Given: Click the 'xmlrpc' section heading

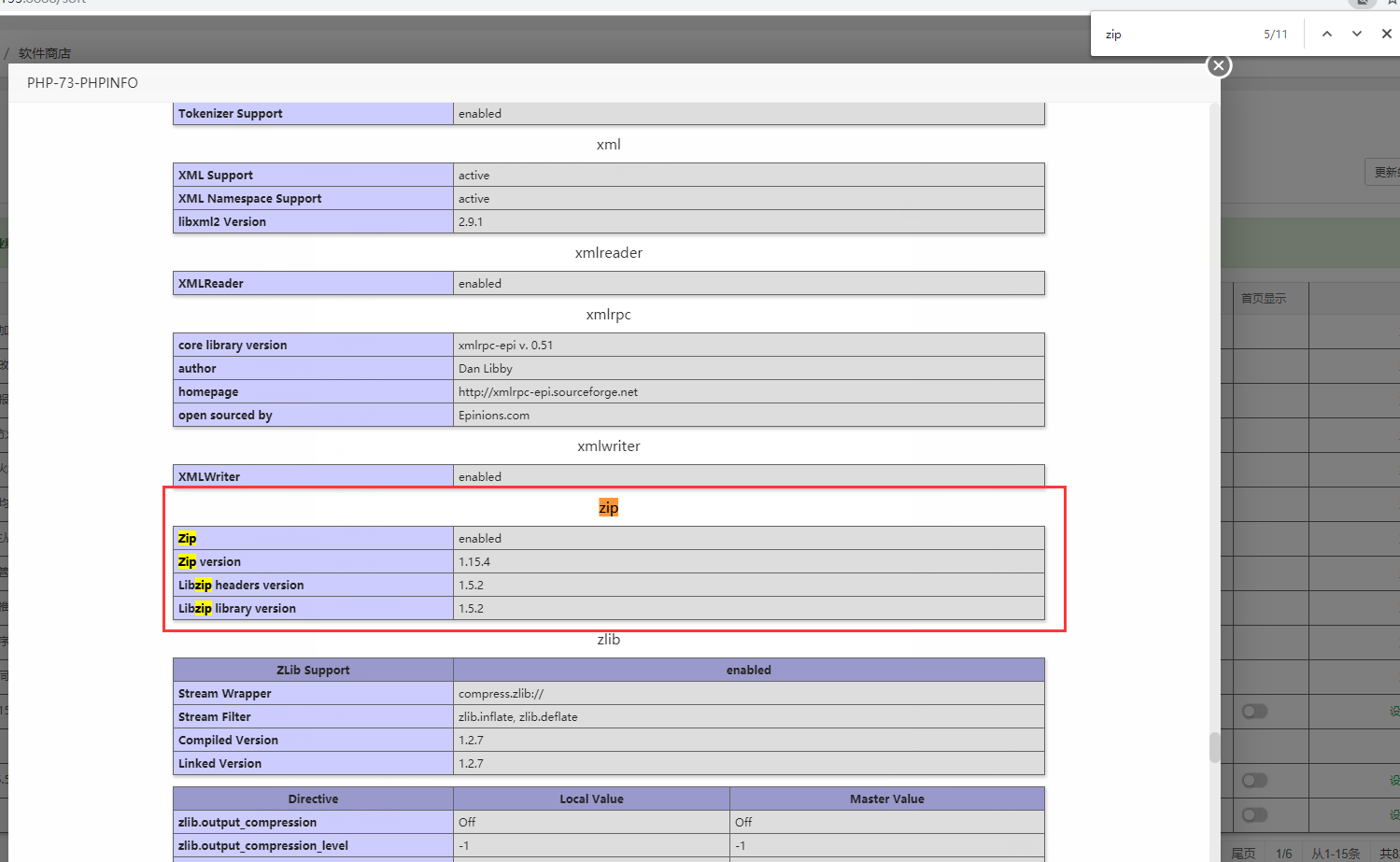Looking at the screenshot, I should 609,315.
